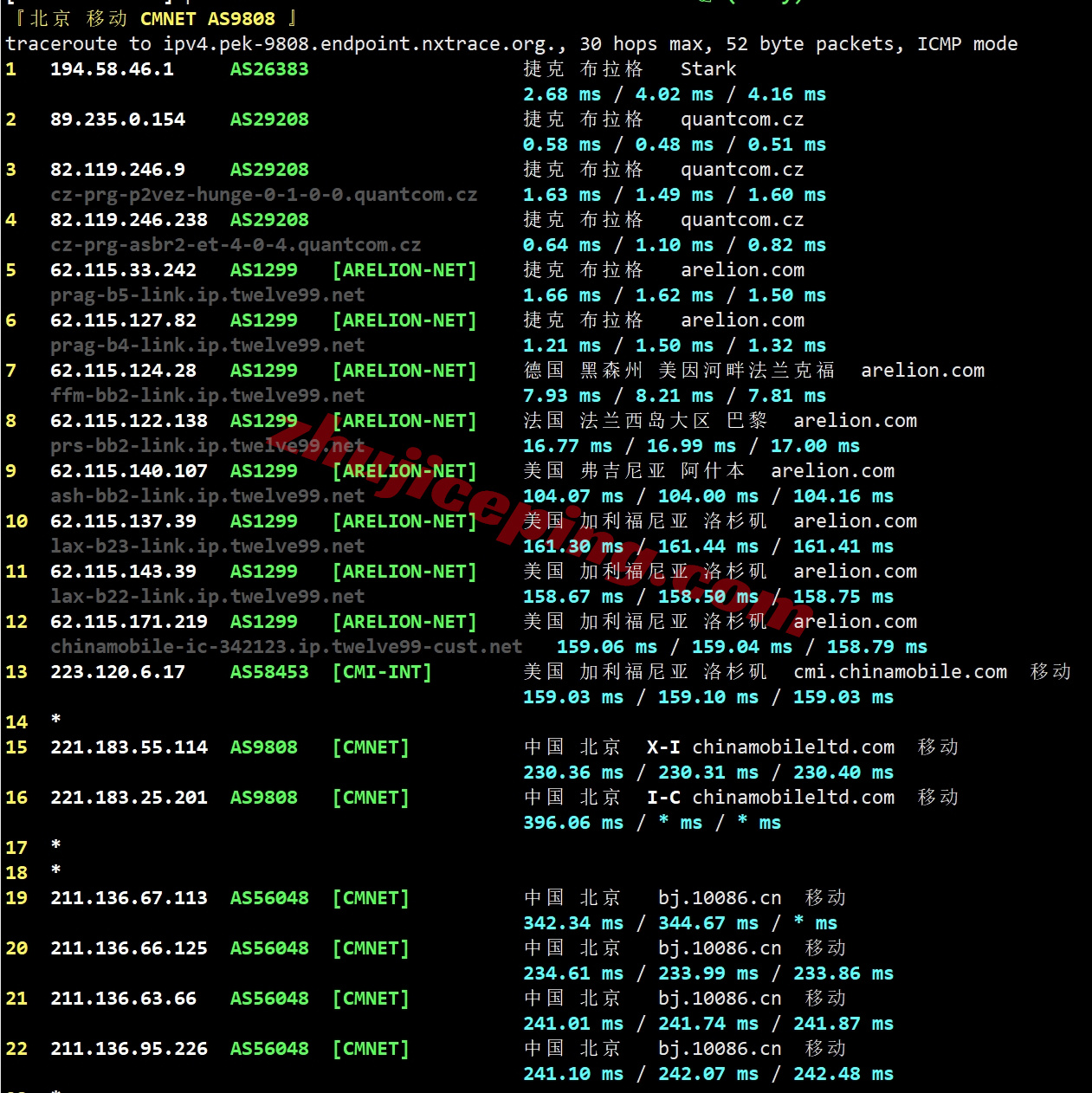The image size is (1092, 1093).
Task: Select hostname prag-b5-link.ip.twelve99.net
Action: pyautogui.click(x=208, y=295)
